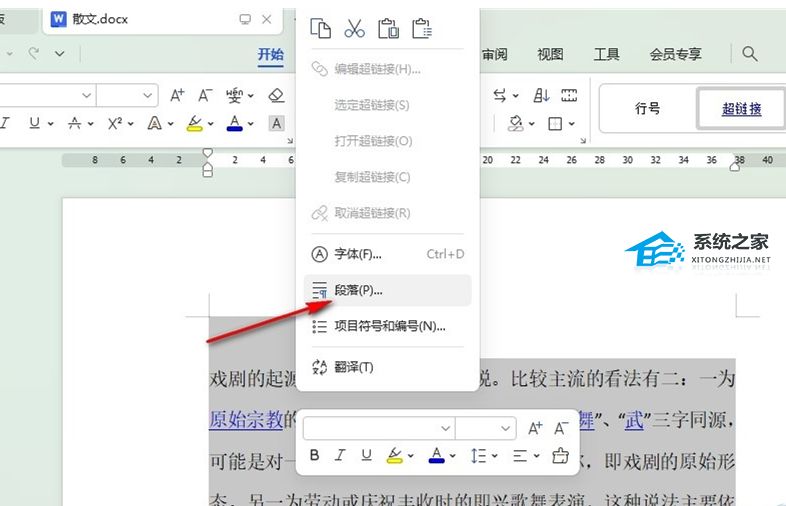Screen dimensions: 786x506
Task: Click the Cut scissors icon
Action: click(354, 28)
